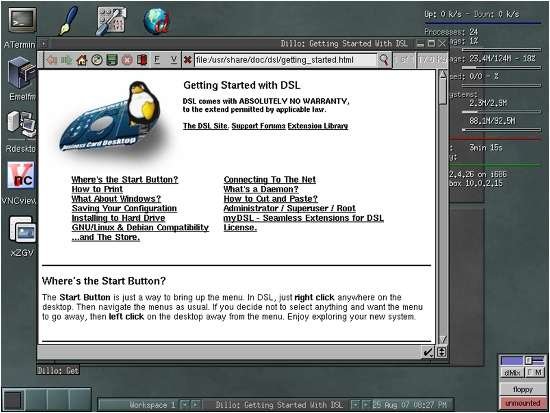Follow Administrator / Superuser / Root link
Image resolution: width=550 pixels, height=413 pixels.
(x=290, y=208)
